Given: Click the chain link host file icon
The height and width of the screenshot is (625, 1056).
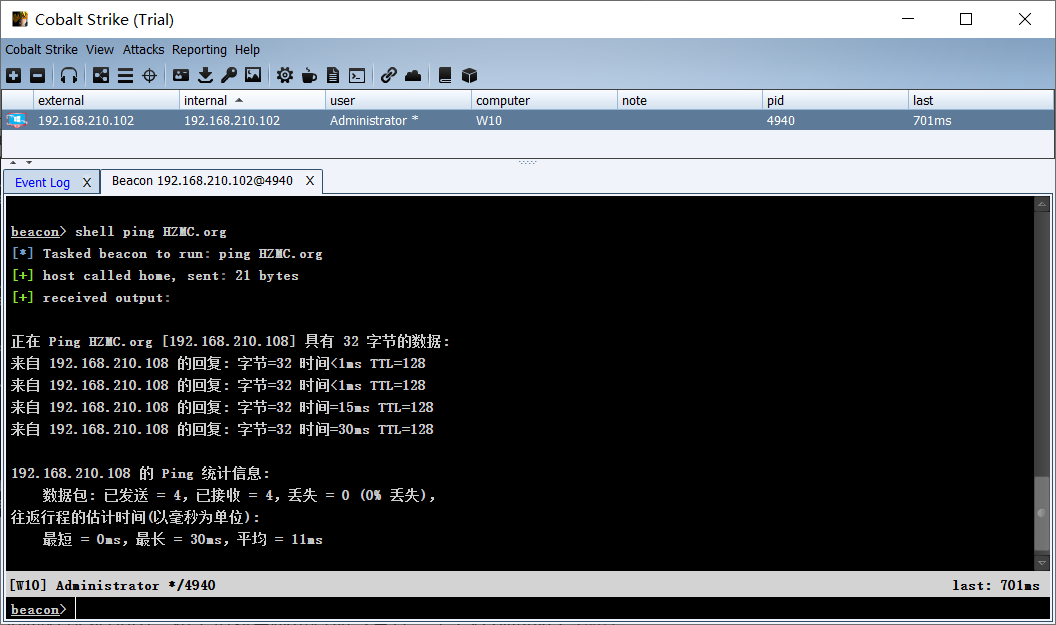Looking at the screenshot, I should [389, 75].
